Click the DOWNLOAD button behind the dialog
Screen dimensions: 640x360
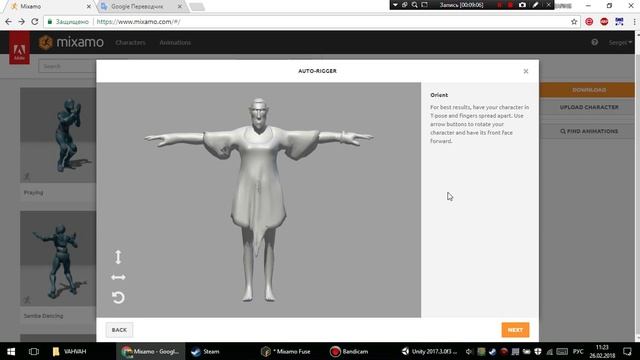tap(589, 90)
